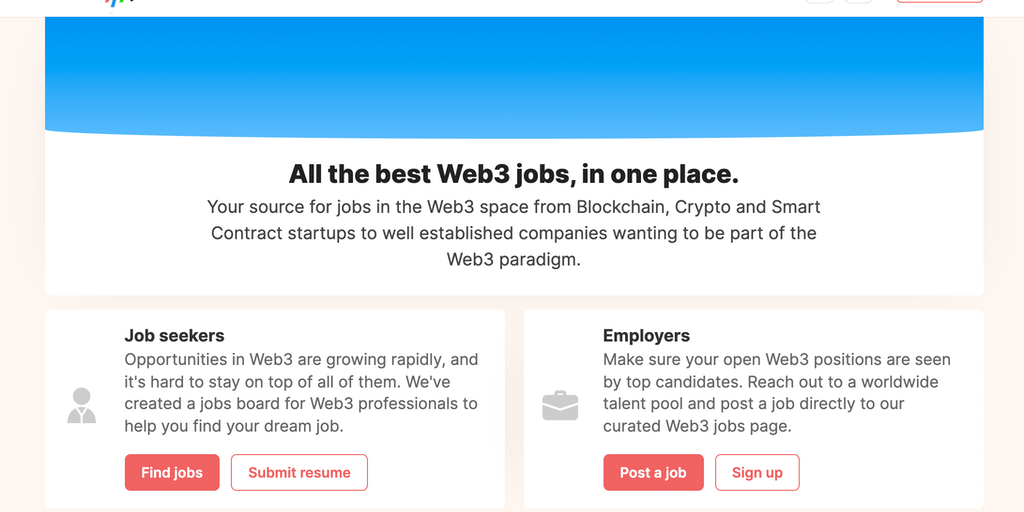Viewport: 1024px width, 512px height.
Task: Click the intro paragraph about Web3 startups
Action: (x=513, y=233)
